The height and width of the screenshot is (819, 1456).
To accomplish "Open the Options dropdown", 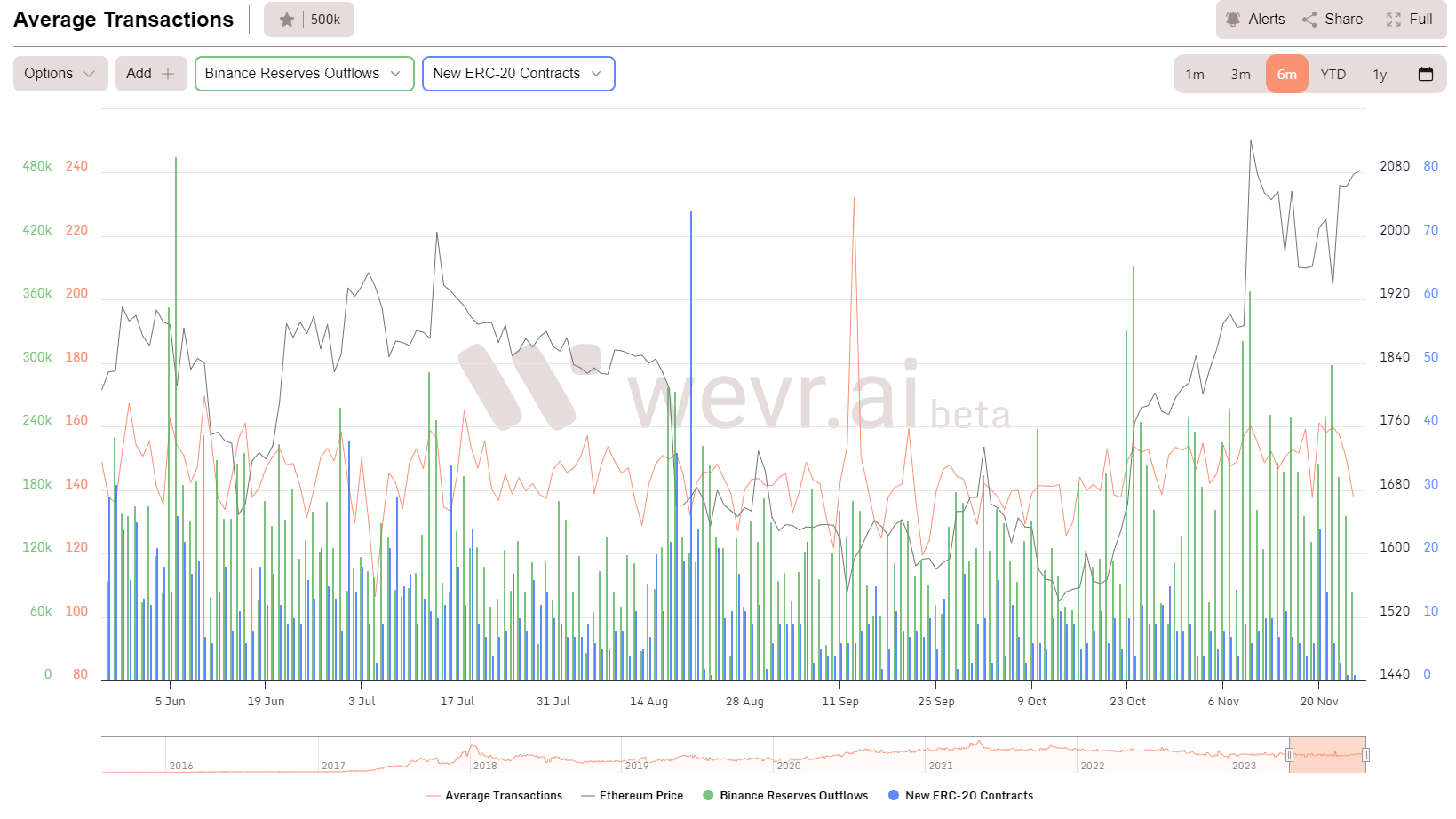I will tap(60, 74).
